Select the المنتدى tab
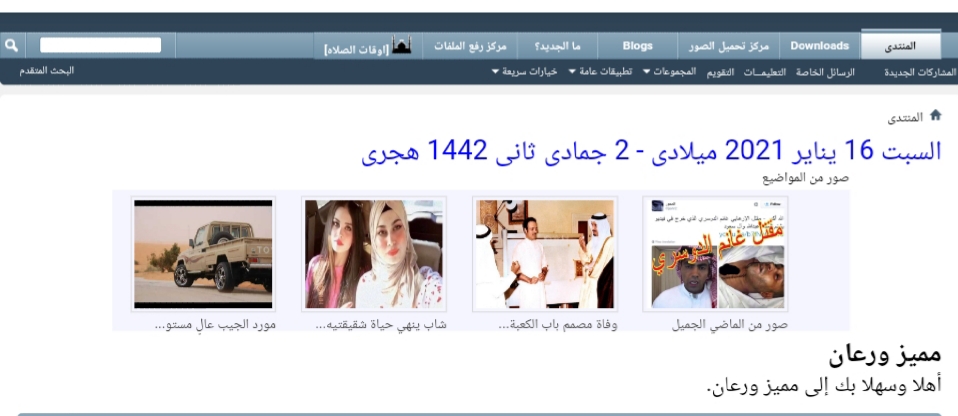 (901, 46)
